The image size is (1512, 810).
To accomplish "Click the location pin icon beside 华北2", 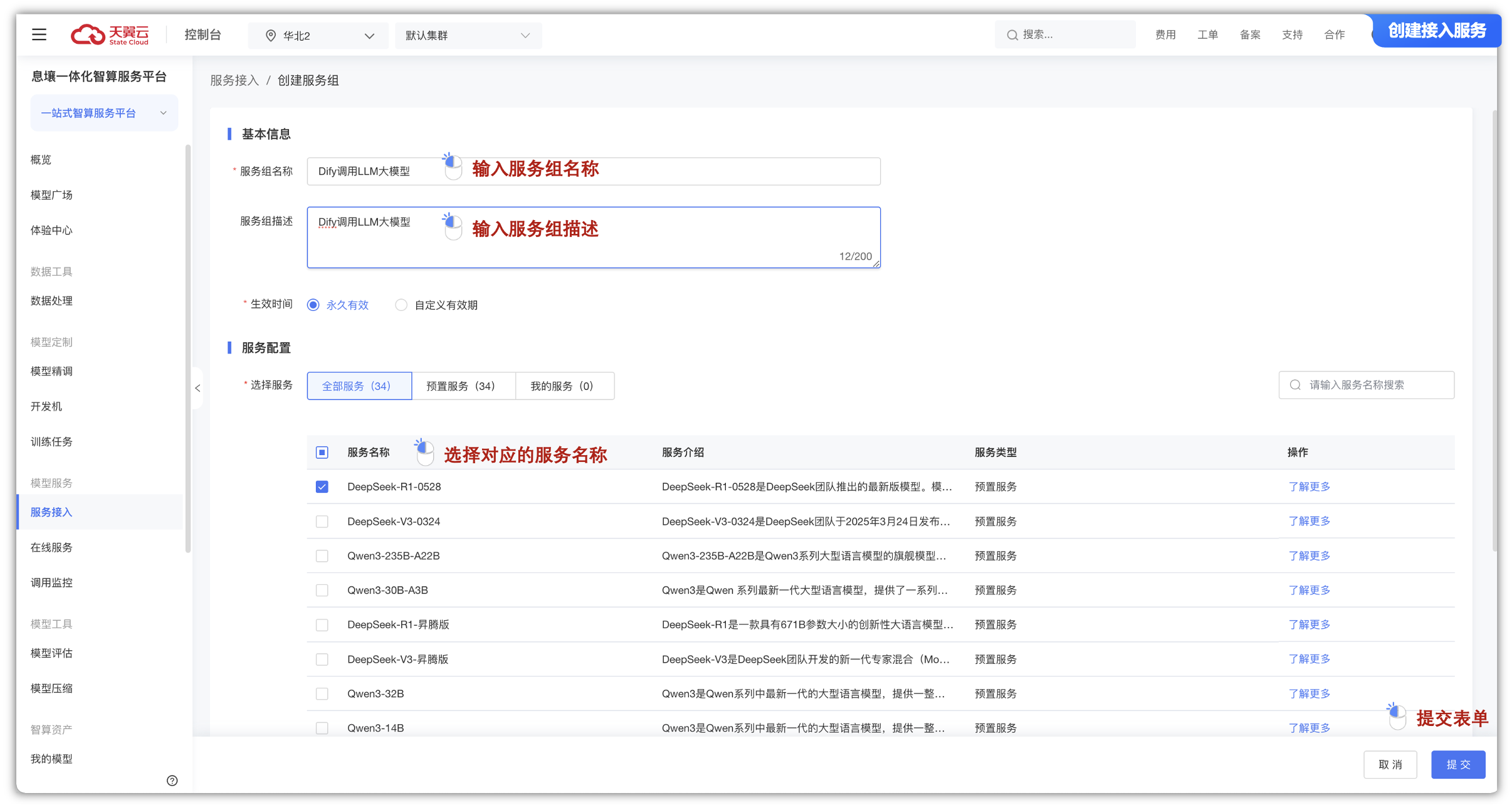I will coord(271,36).
